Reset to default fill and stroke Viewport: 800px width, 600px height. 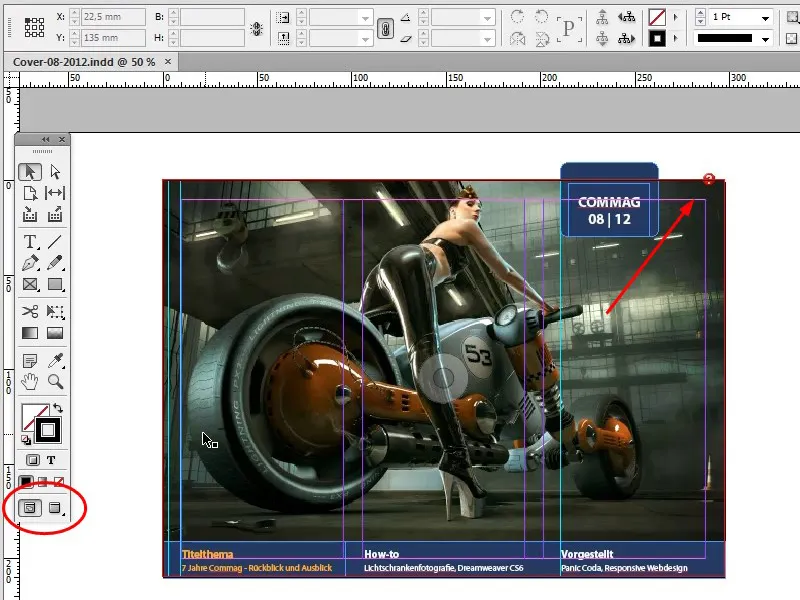(x=26, y=440)
